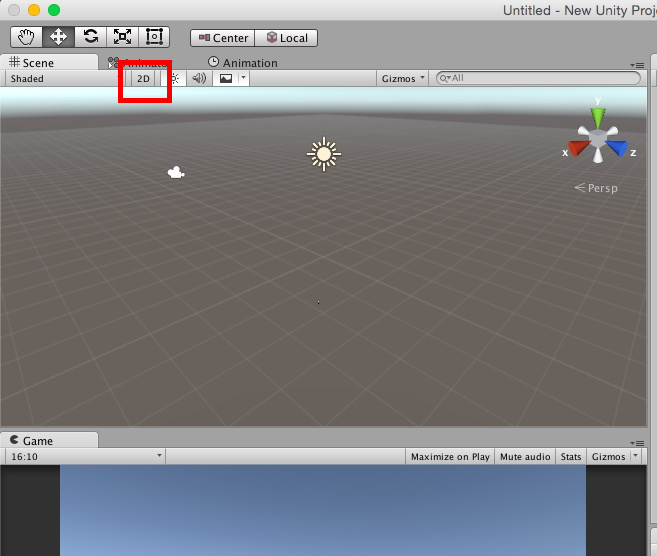This screenshot has width=657, height=556.
Task: Click the gizmo center cube
Action: coord(598,139)
